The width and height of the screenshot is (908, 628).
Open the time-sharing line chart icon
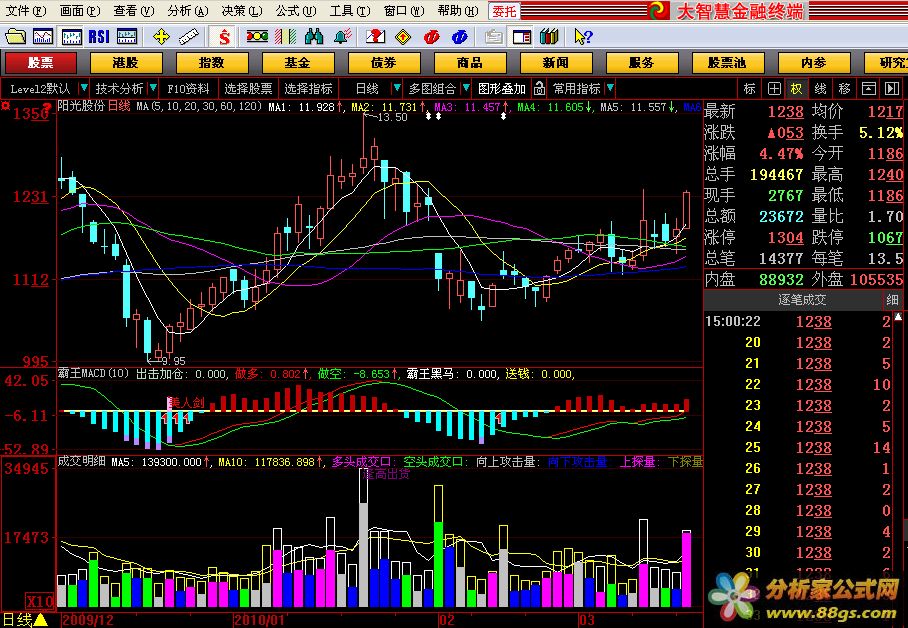tap(43, 37)
